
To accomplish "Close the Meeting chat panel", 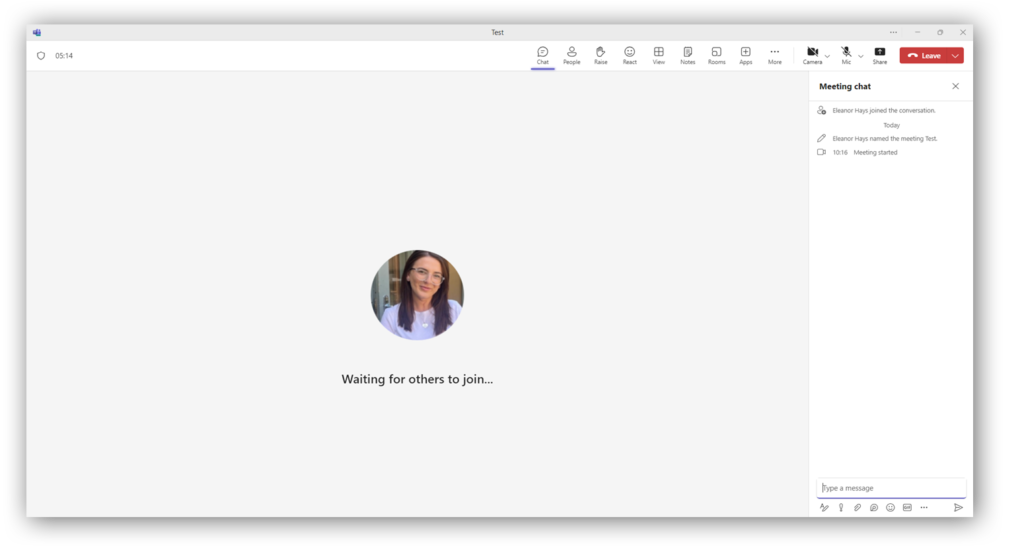I will point(955,86).
